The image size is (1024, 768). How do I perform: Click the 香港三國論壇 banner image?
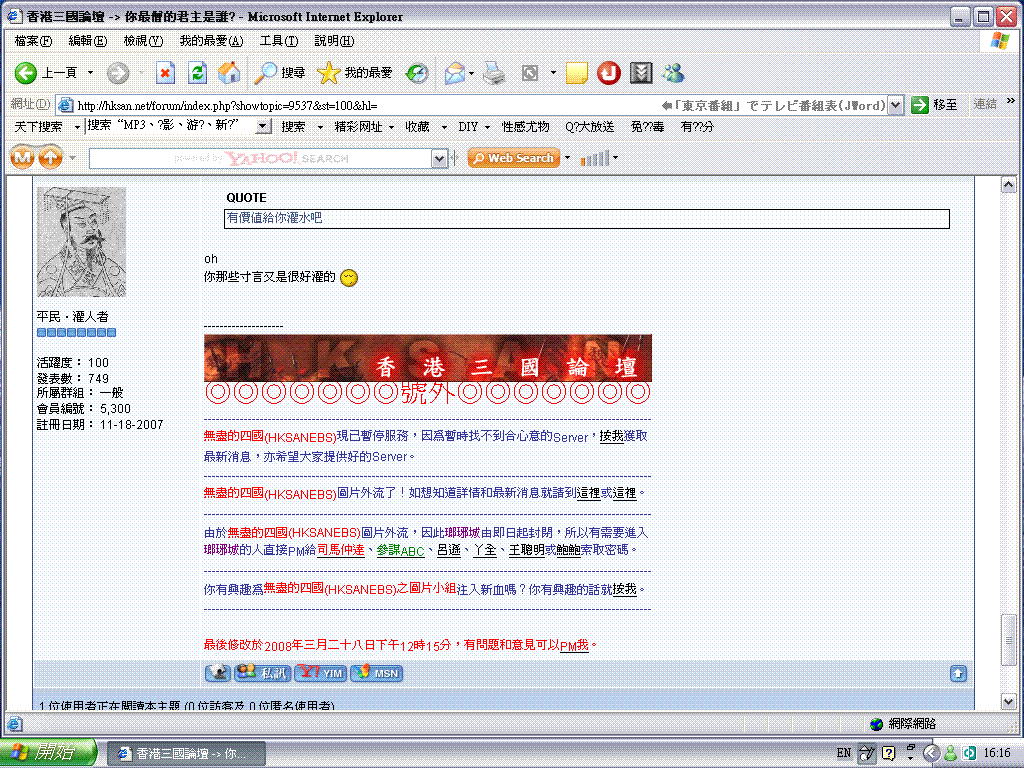(428, 358)
